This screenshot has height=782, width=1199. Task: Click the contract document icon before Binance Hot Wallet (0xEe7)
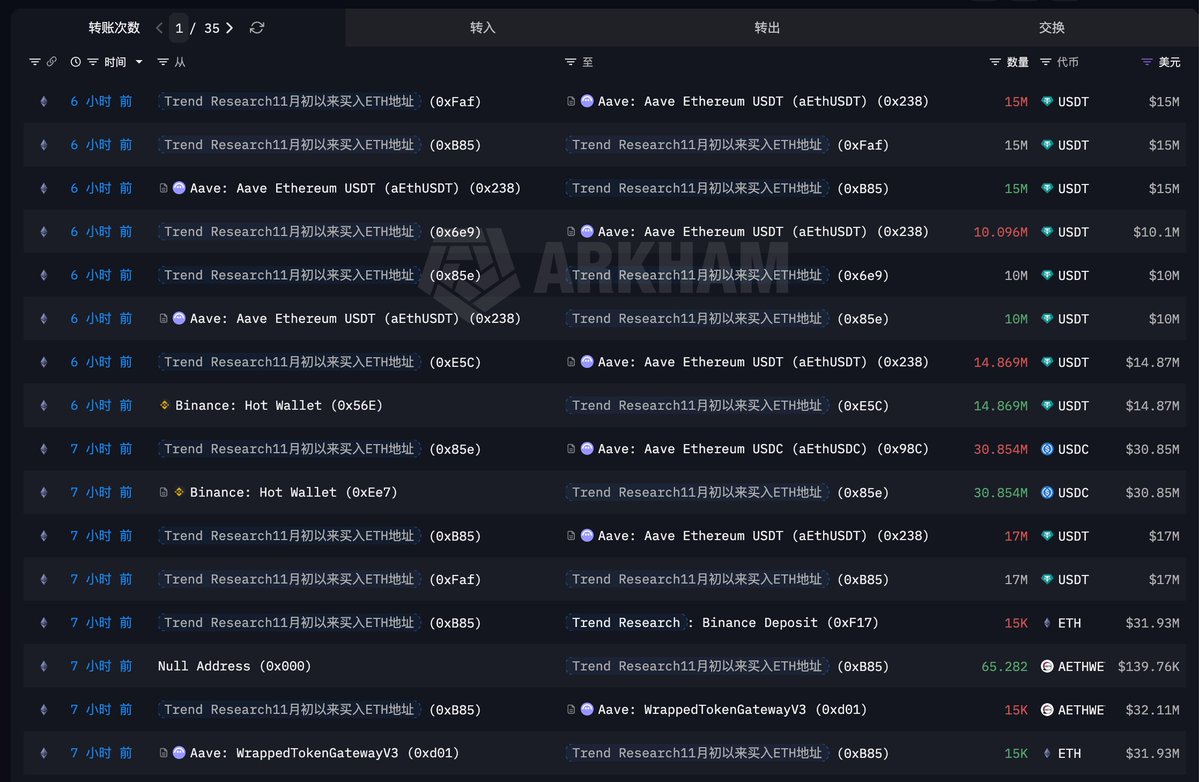(164, 492)
